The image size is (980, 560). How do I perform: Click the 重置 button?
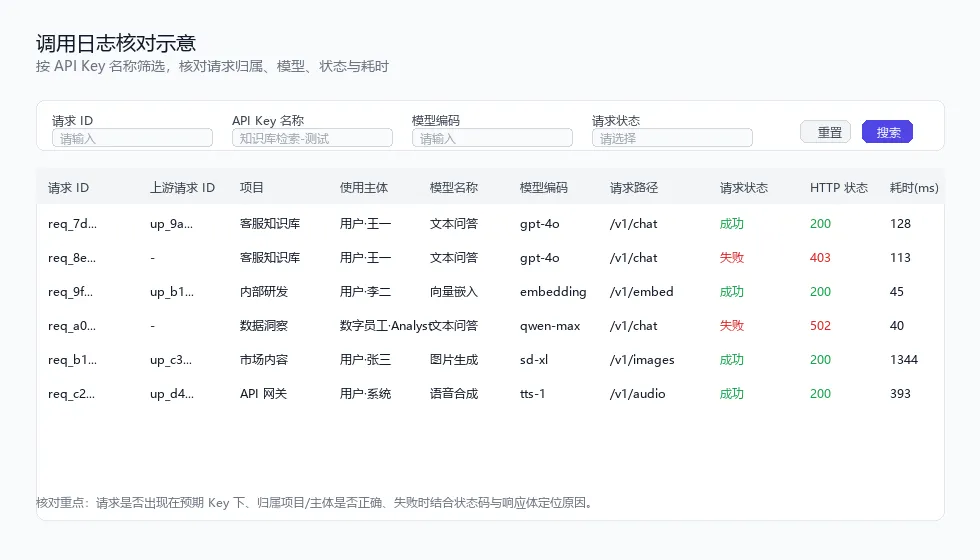point(825,132)
